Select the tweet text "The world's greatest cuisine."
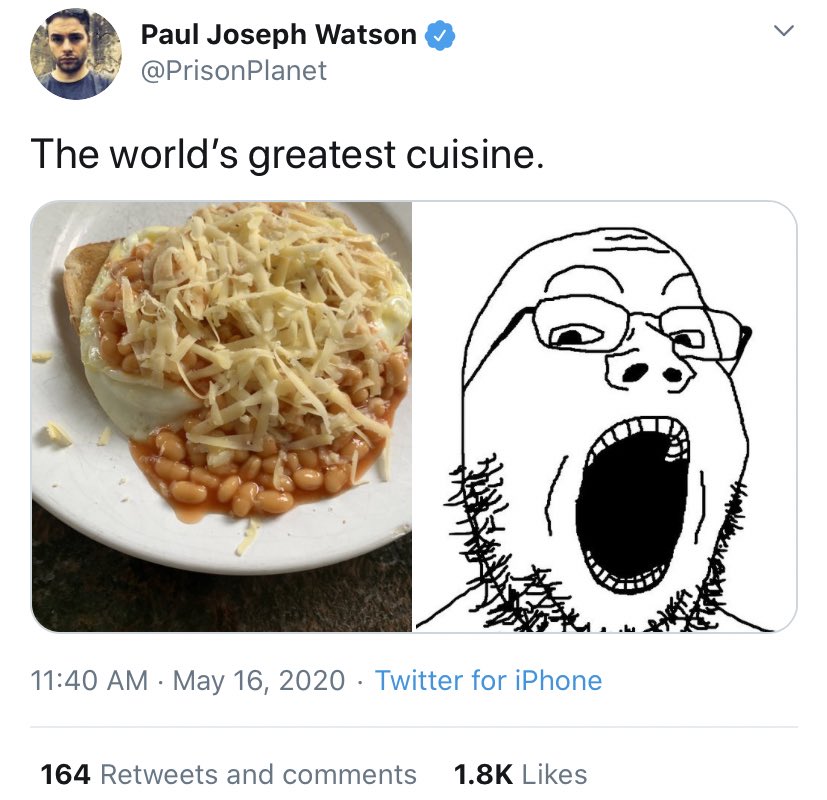Viewport: 827px width, 800px height. point(287,155)
